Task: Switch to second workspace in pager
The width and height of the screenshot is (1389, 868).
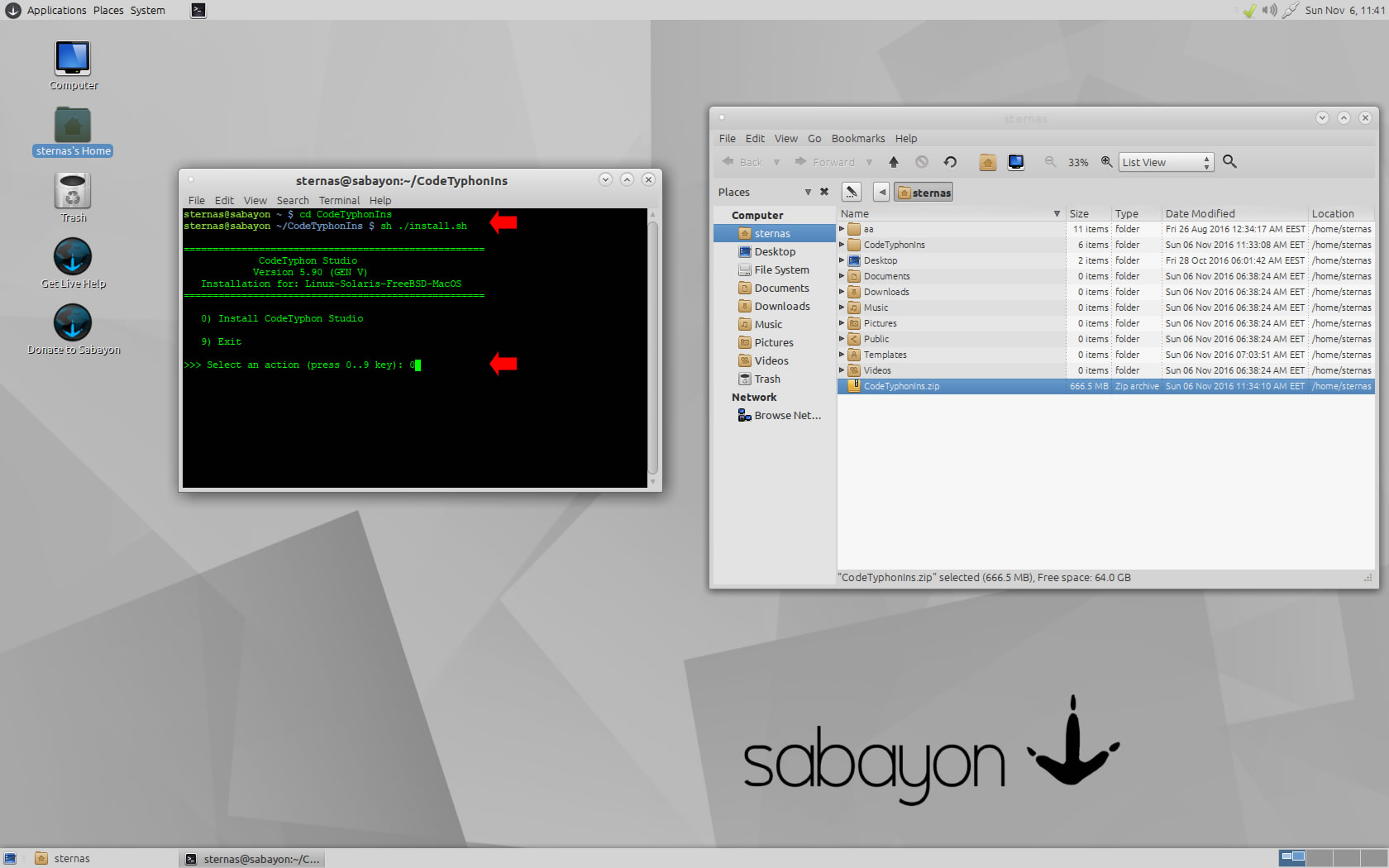Action: click(x=1320, y=858)
